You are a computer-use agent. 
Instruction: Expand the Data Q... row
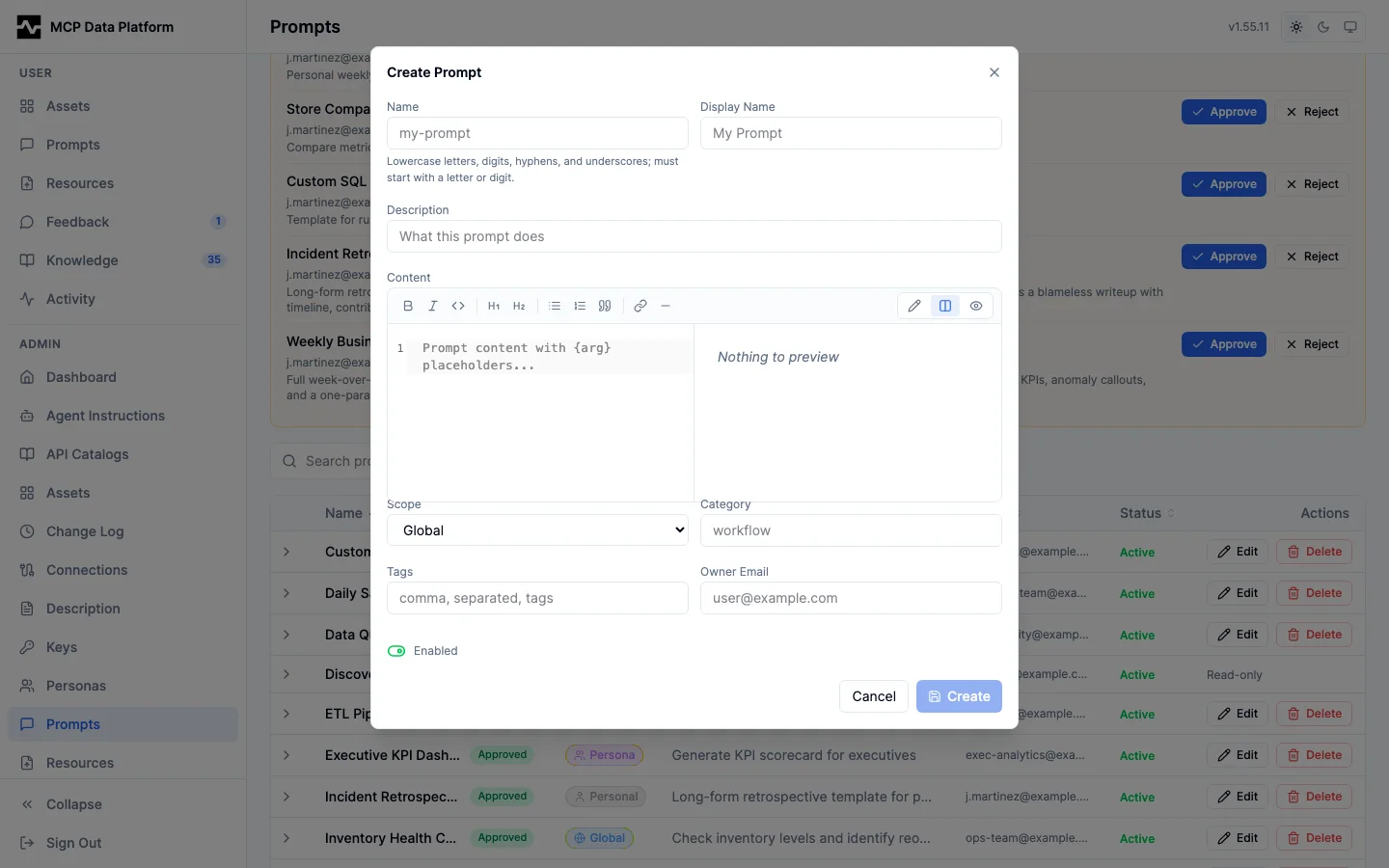click(x=286, y=635)
